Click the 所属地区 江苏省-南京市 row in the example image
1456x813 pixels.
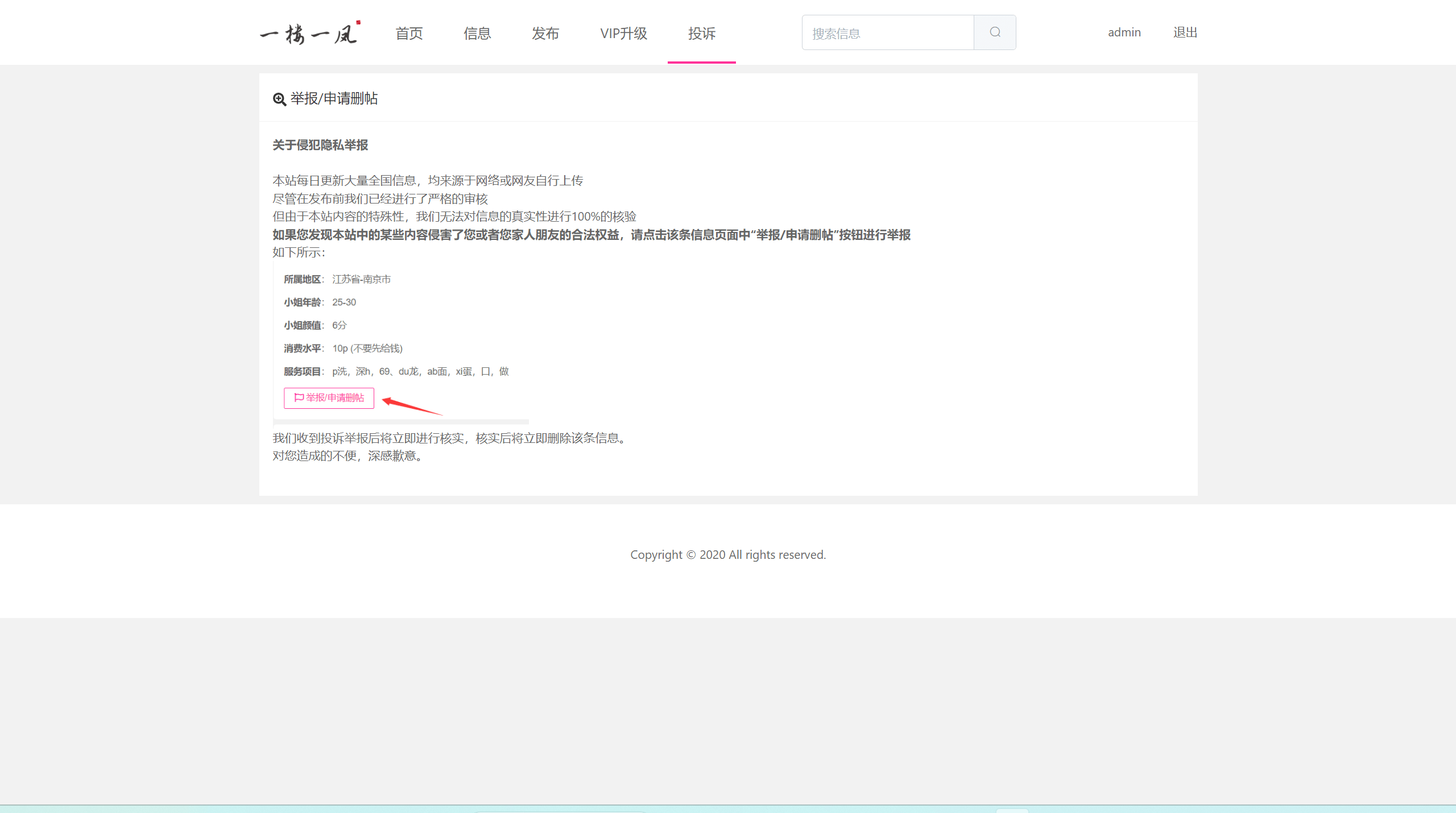(x=337, y=279)
